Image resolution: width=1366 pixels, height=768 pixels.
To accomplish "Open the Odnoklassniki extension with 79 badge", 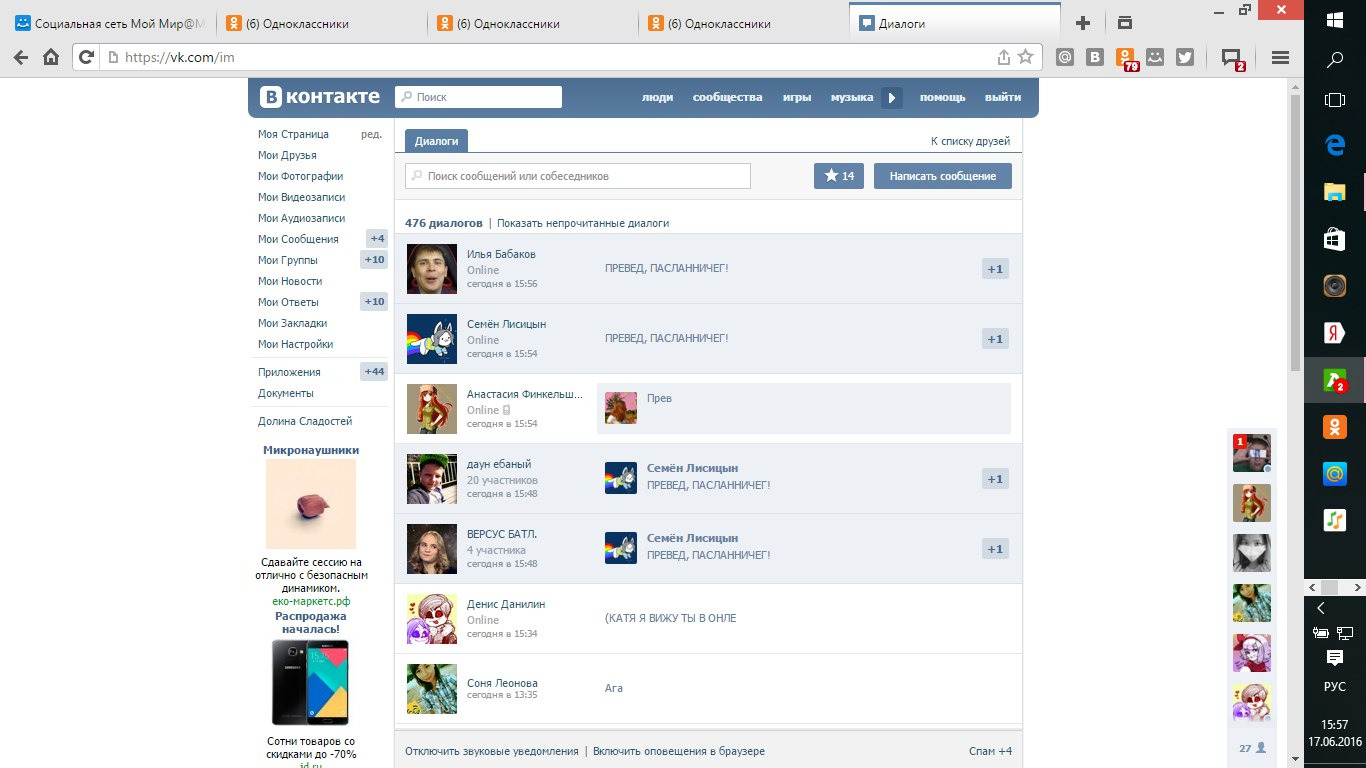I will [1127, 59].
